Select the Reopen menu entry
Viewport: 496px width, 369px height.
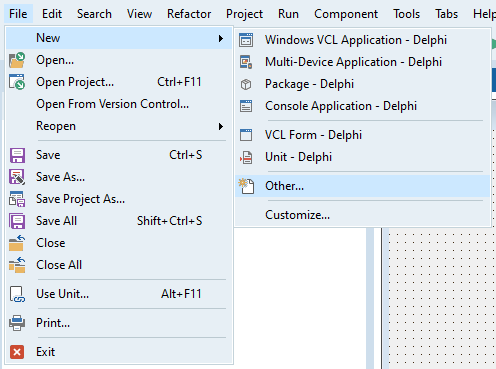click(119, 126)
